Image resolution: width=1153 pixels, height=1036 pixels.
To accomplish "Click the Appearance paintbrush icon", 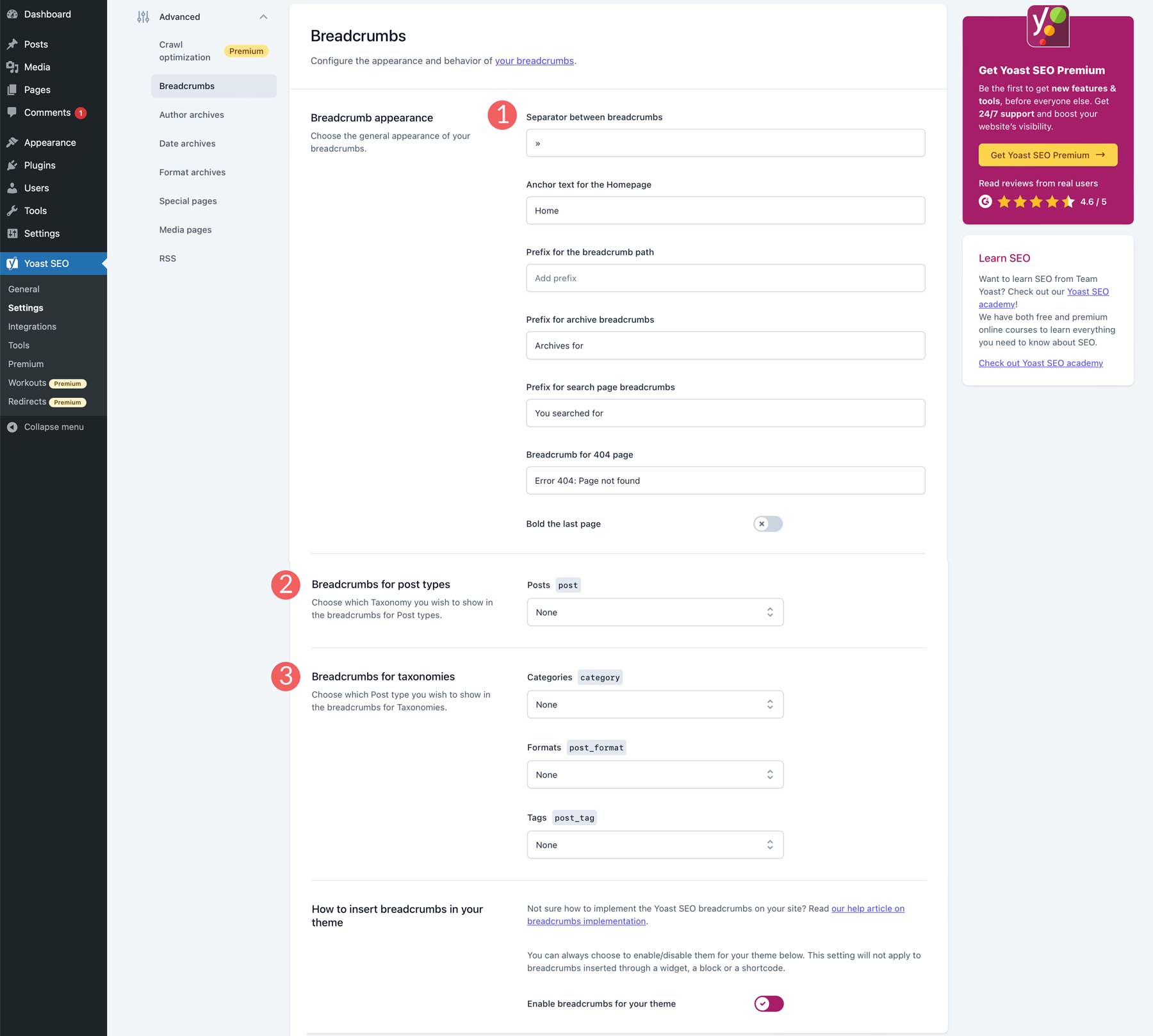I will point(12,142).
